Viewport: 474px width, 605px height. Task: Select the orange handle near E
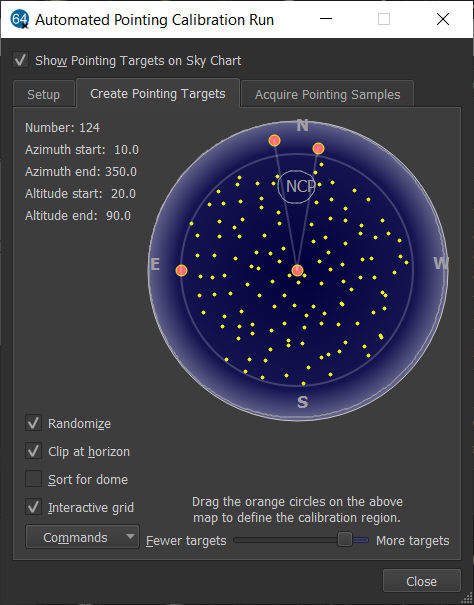pos(181,270)
